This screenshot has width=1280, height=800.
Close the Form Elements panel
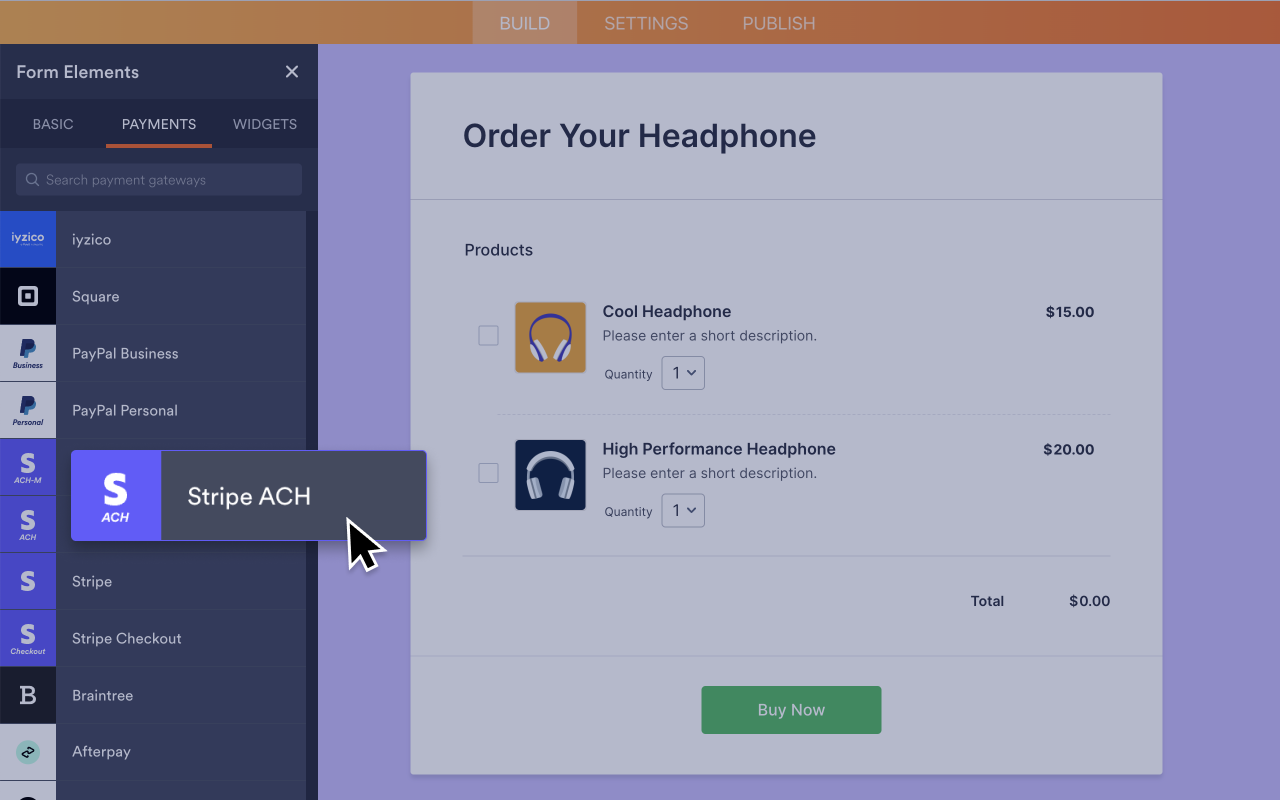pos(291,71)
